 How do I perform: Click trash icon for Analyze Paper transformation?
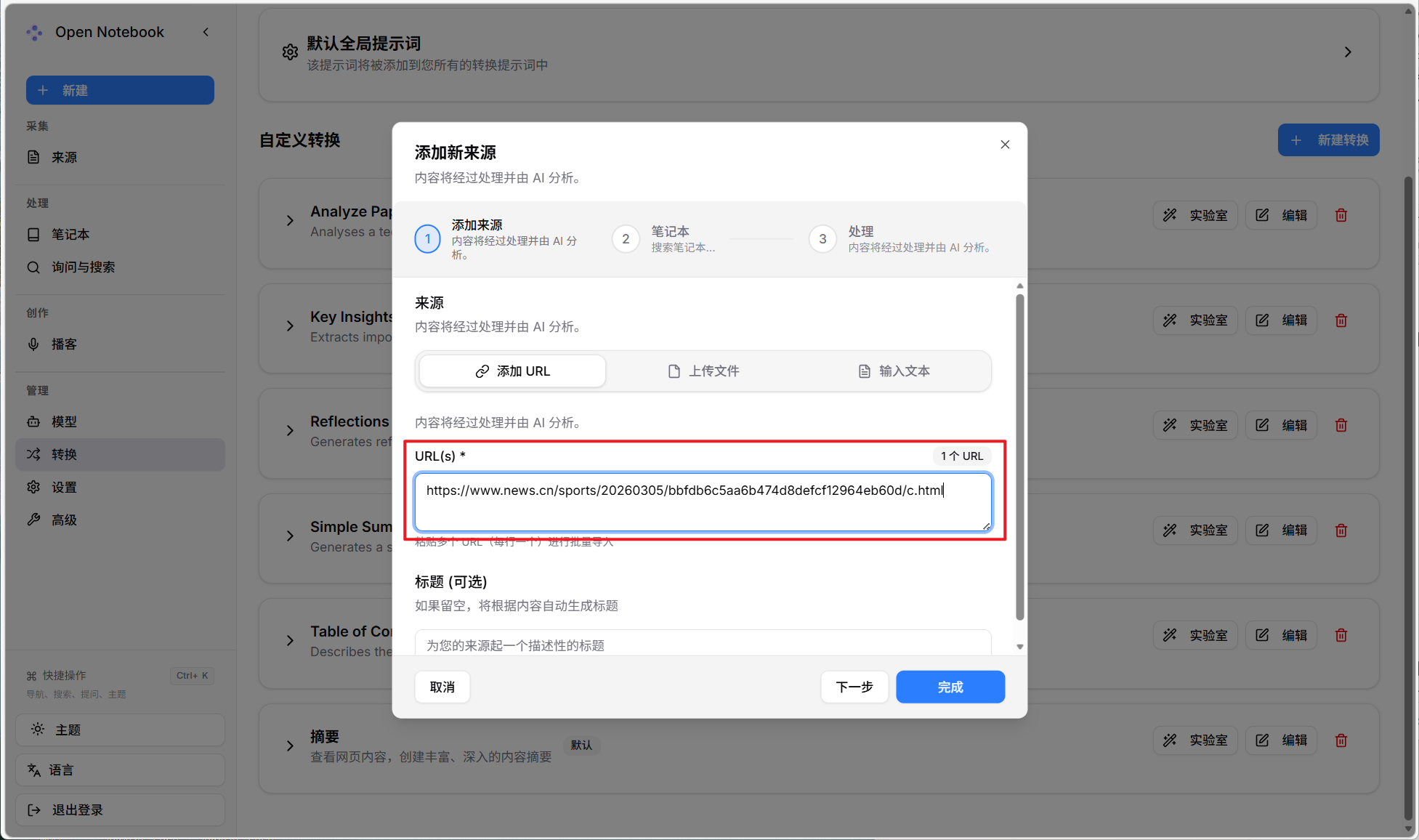point(1341,215)
